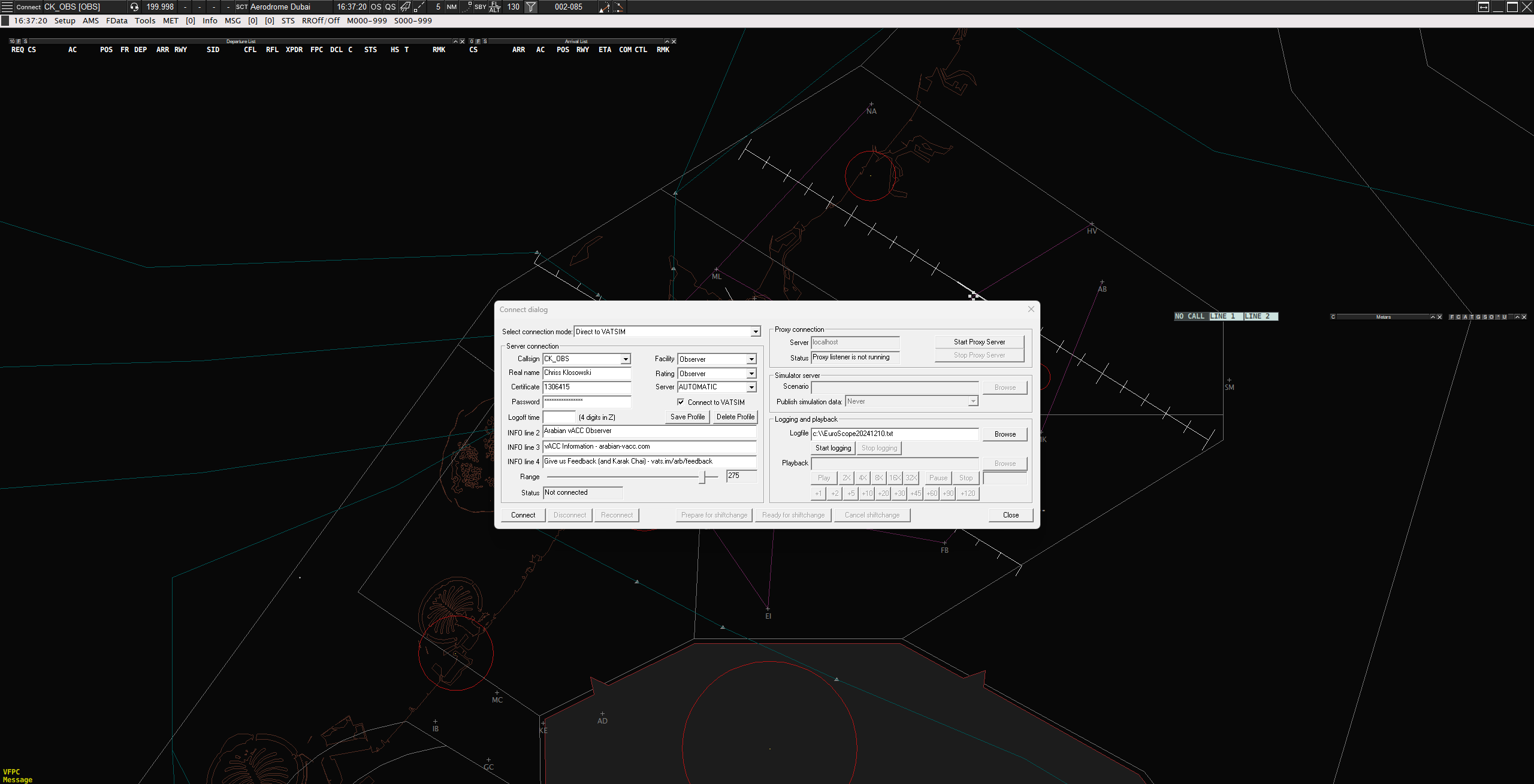1534x784 pixels.
Task: Open the 002-085 altitude filter value
Action: (x=568, y=7)
